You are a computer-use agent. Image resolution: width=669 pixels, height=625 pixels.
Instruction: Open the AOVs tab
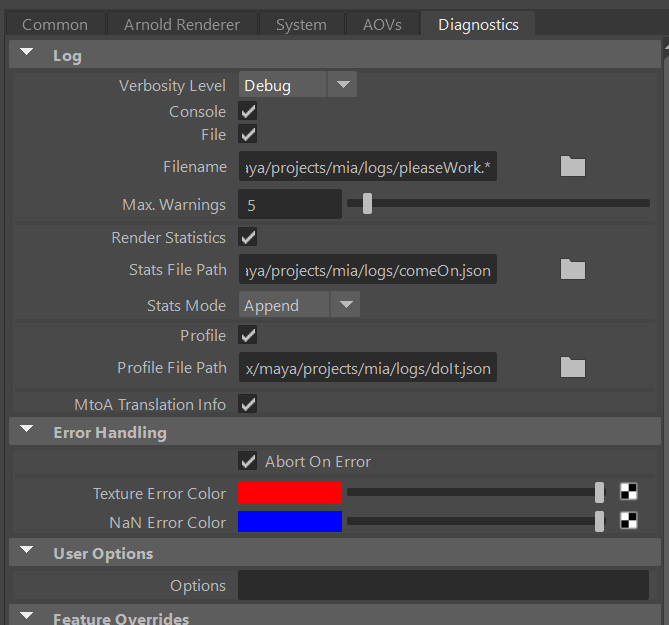pos(382,24)
